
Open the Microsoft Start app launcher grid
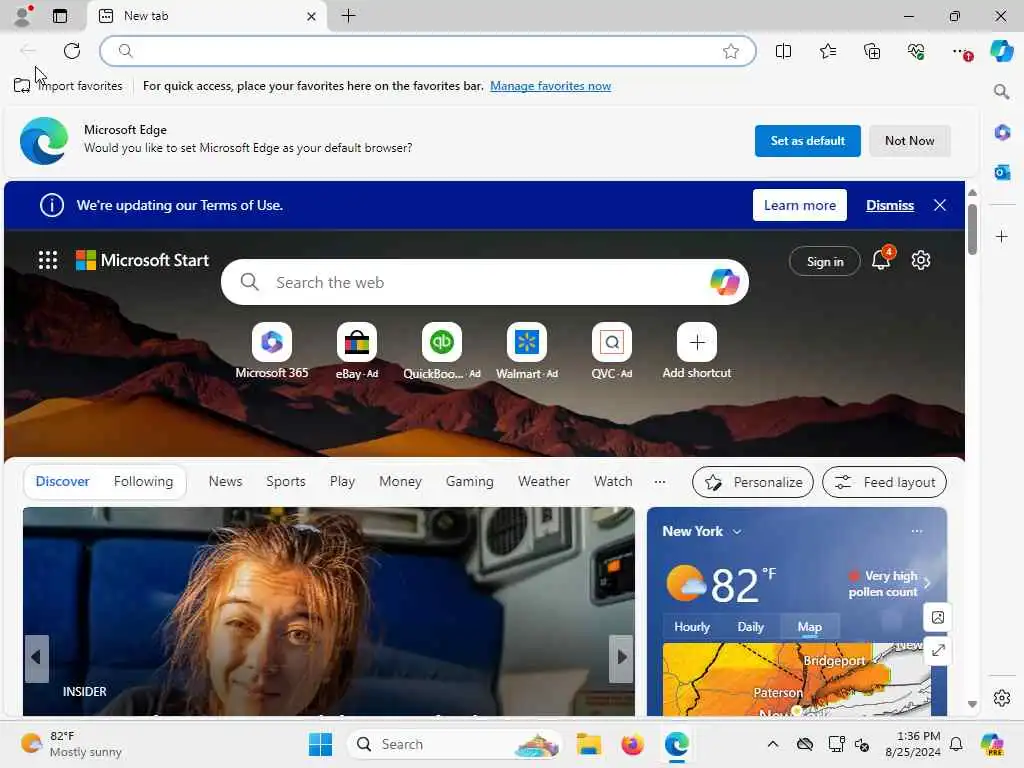(x=48, y=260)
